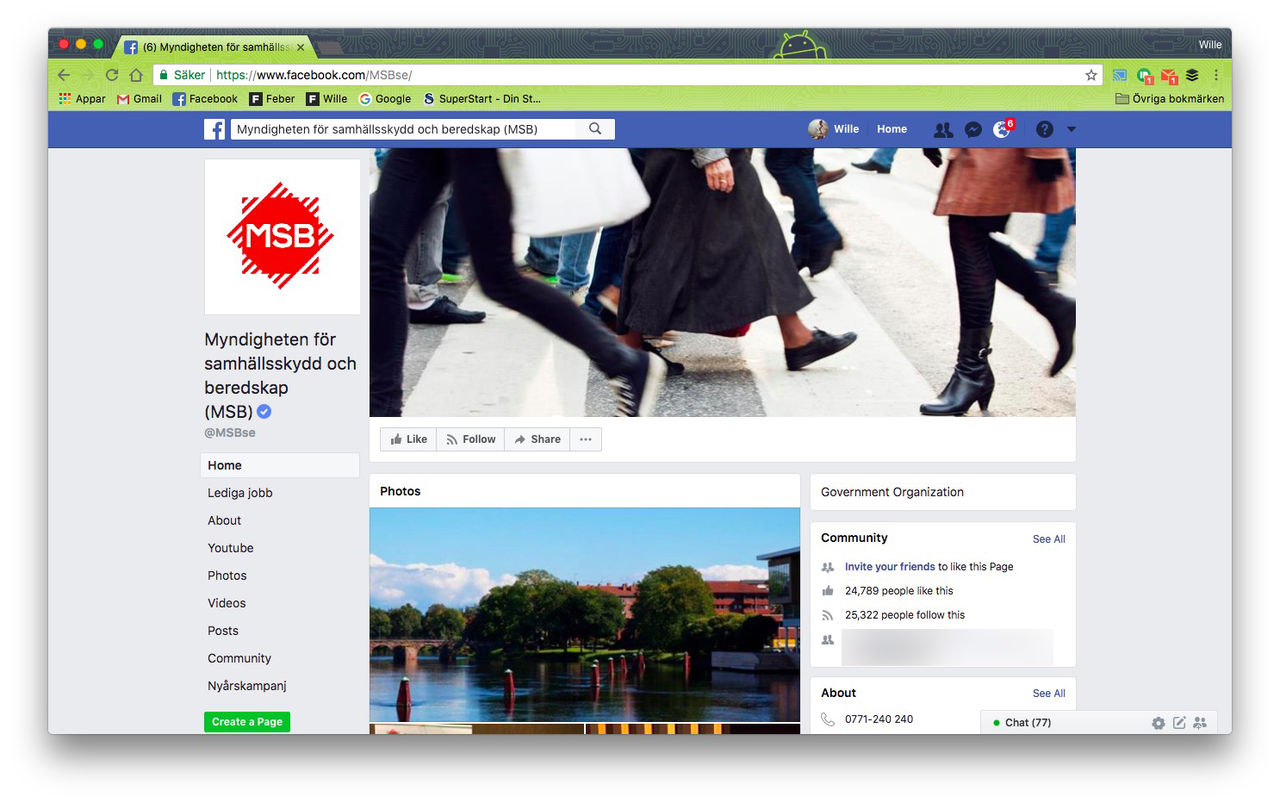1280x803 pixels.
Task: Click the phone number 0771-240 240
Action: tap(879, 719)
